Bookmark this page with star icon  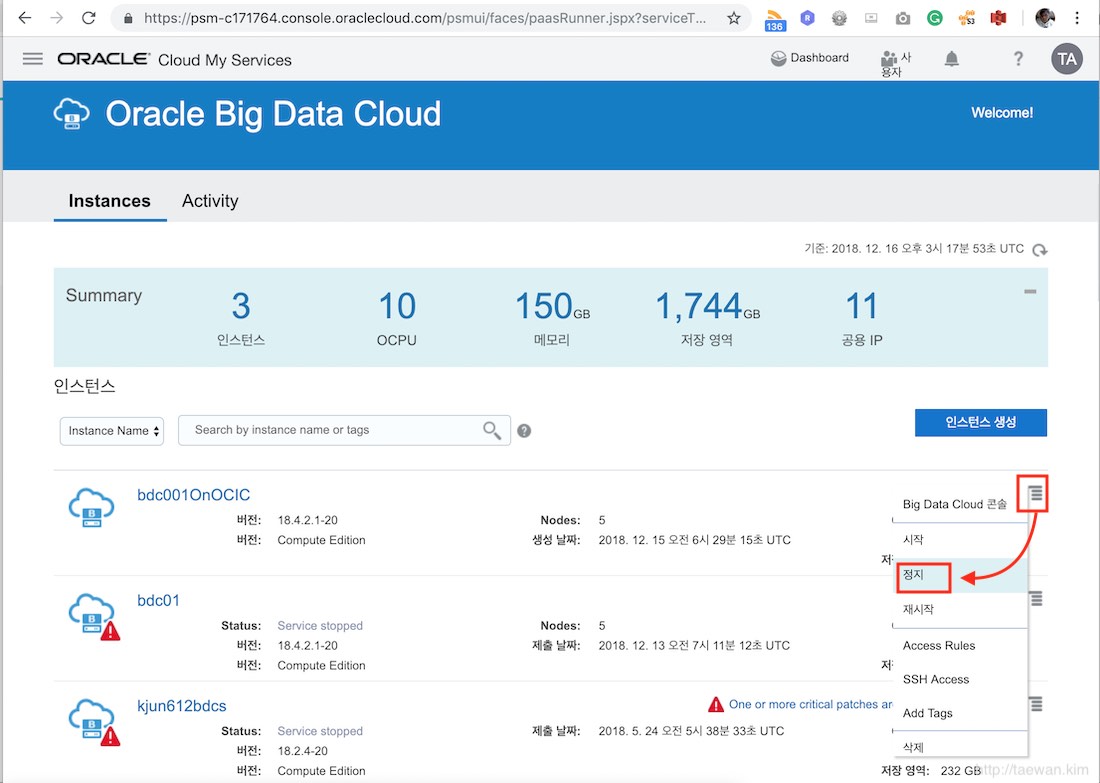pos(734,18)
